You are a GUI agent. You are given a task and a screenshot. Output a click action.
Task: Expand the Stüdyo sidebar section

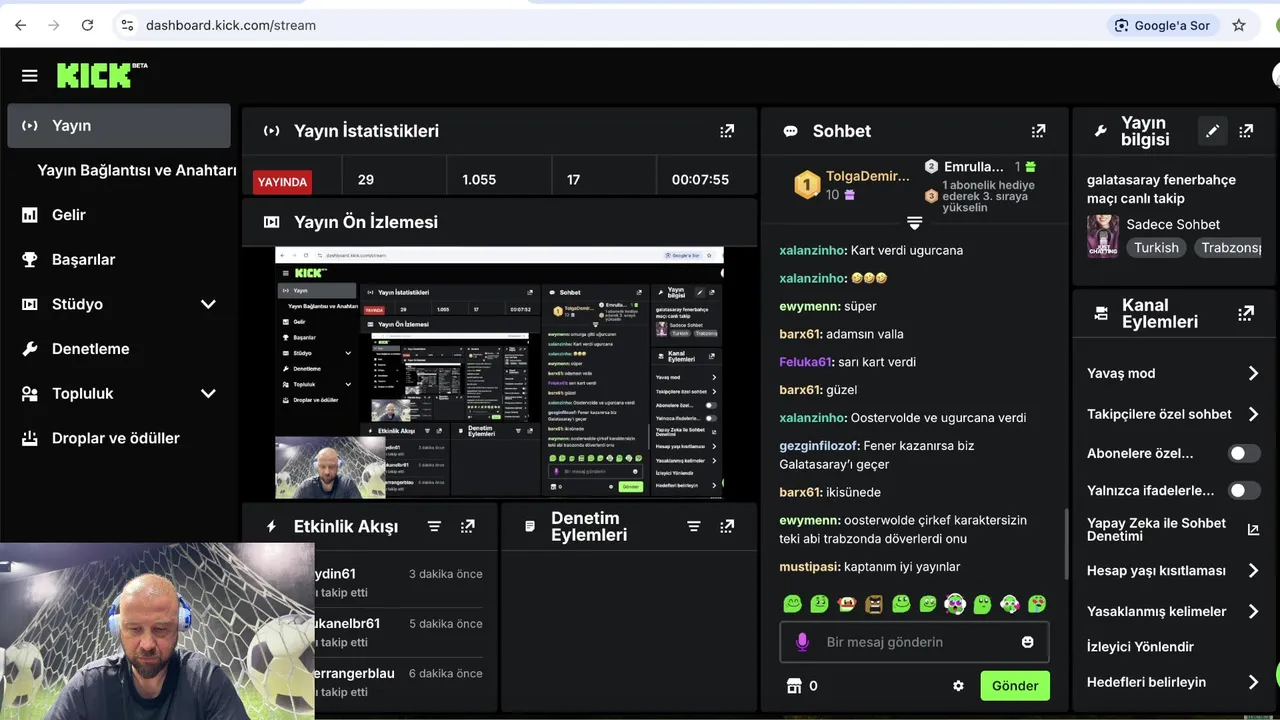coord(208,304)
